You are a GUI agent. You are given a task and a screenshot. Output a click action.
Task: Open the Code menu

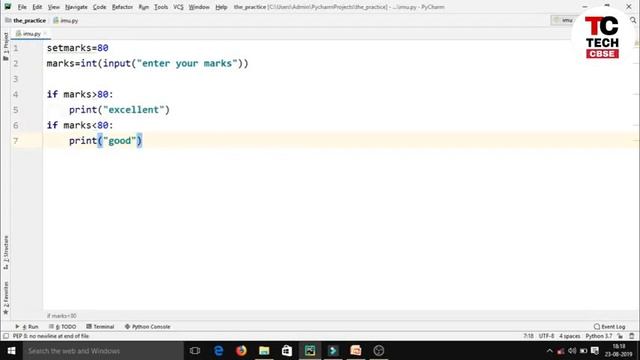[x=99, y=7]
